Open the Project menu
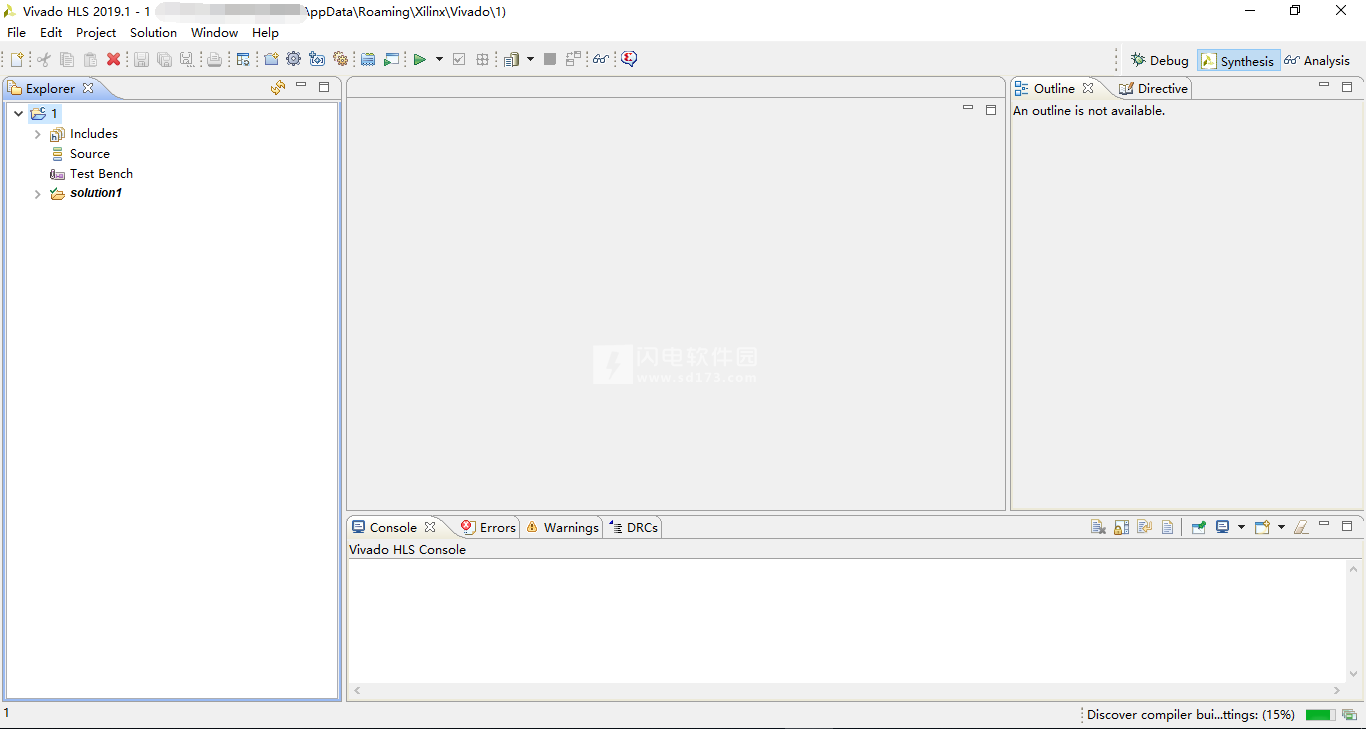Image resolution: width=1366 pixels, height=729 pixels. (96, 33)
